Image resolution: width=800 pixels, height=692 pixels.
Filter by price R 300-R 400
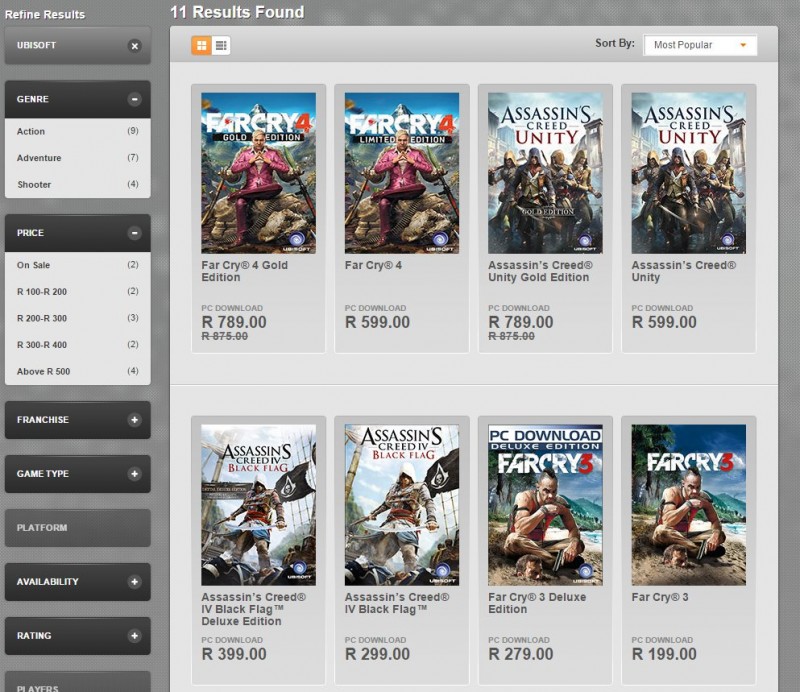[x=78, y=344]
